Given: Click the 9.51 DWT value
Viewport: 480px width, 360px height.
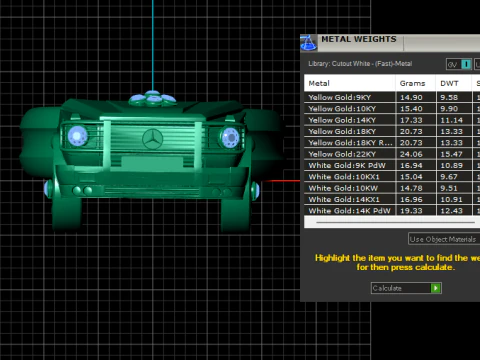Looking at the screenshot, I should point(449,188).
